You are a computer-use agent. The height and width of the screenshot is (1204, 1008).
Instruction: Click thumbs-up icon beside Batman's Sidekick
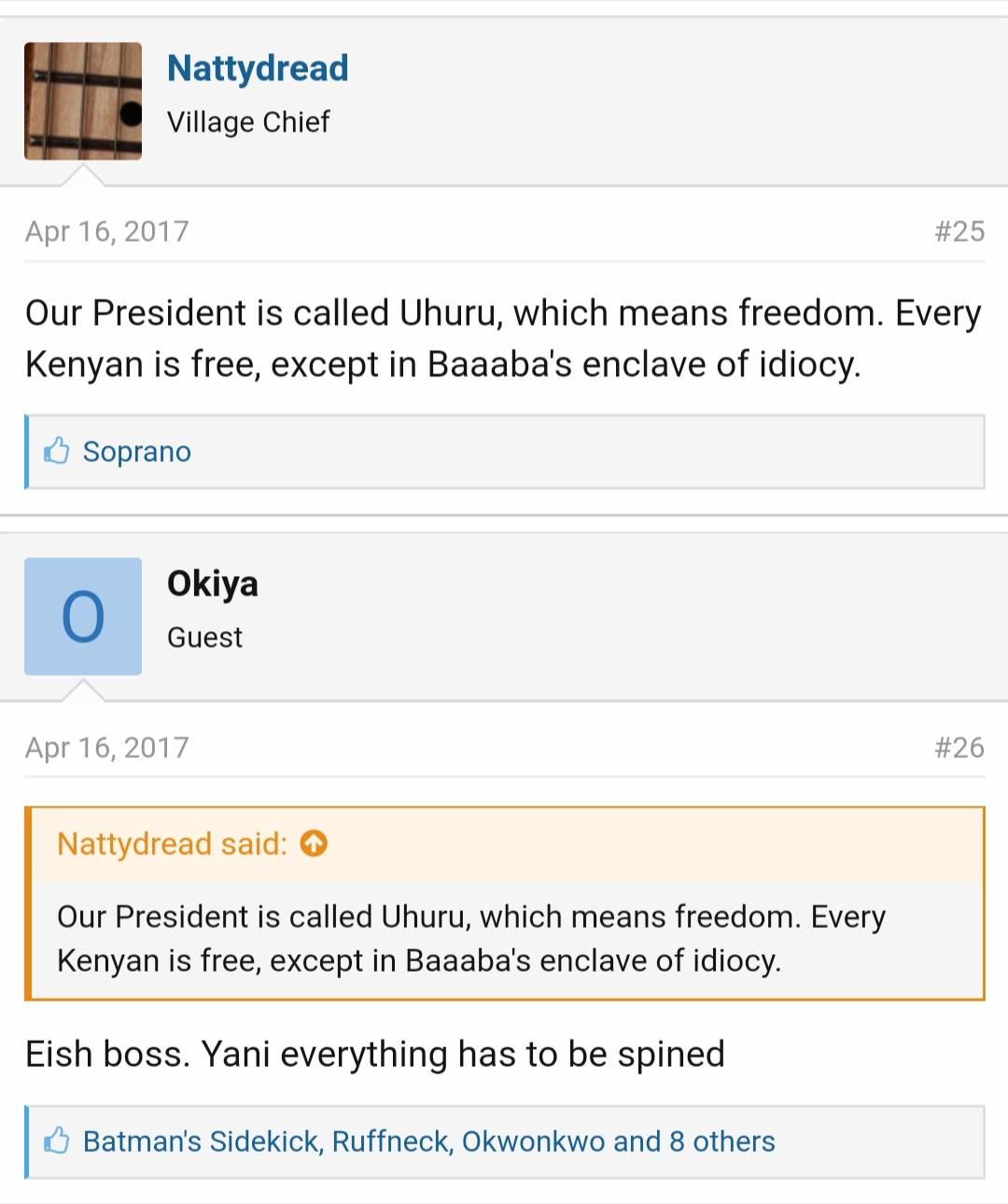click(57, 1141)
